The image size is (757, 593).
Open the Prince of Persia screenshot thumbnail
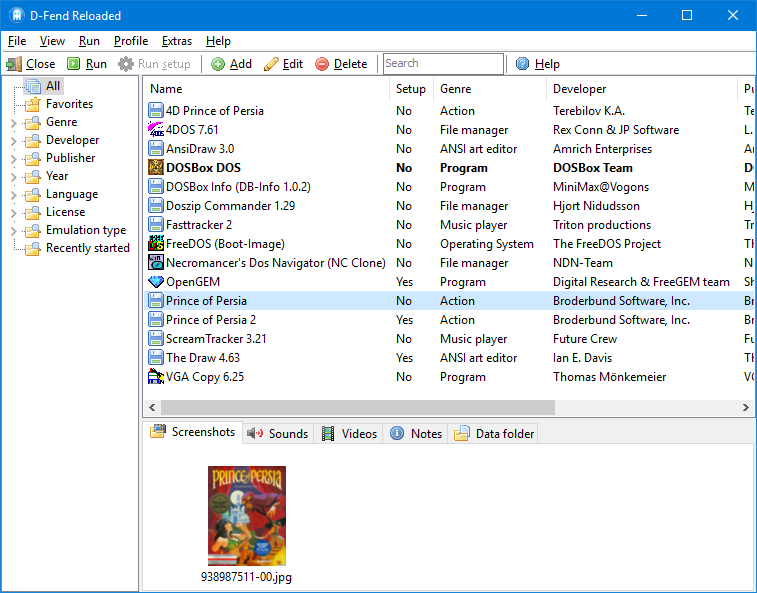tap(246, 516)
